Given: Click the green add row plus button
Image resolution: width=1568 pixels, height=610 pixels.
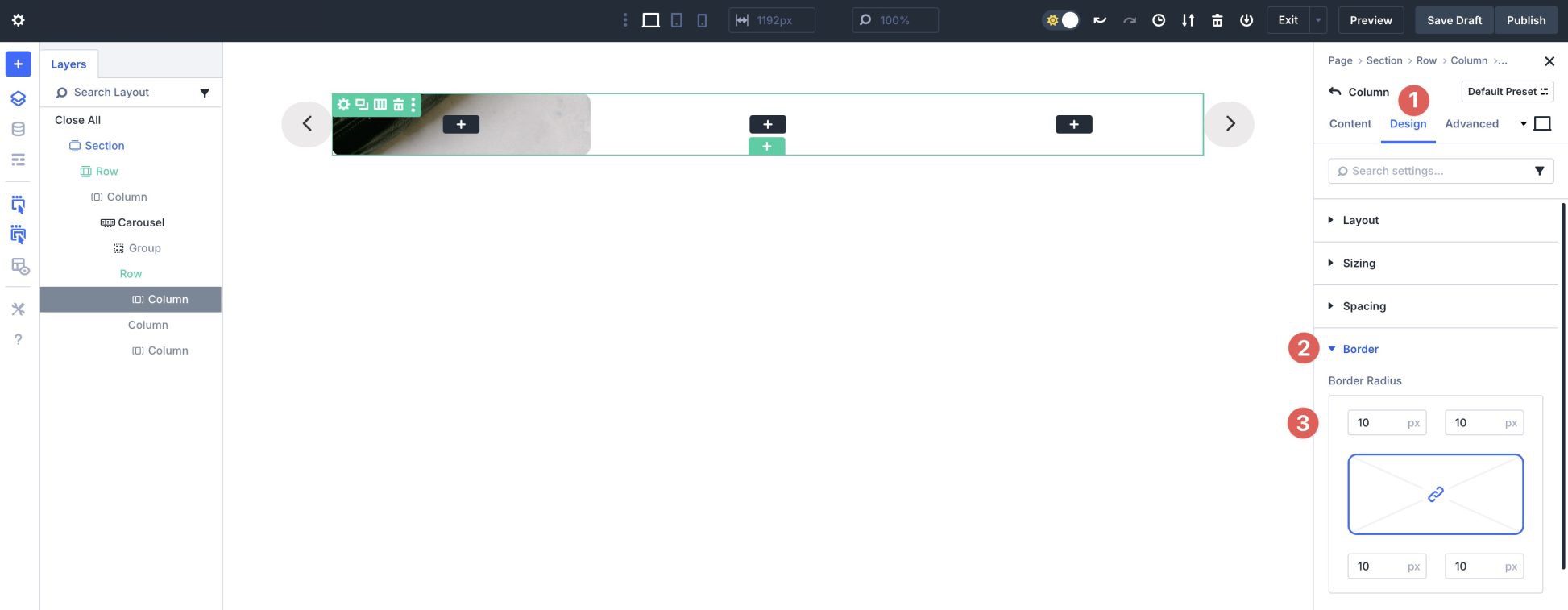Looking at the screenshot, I should [x=766, y=146].
